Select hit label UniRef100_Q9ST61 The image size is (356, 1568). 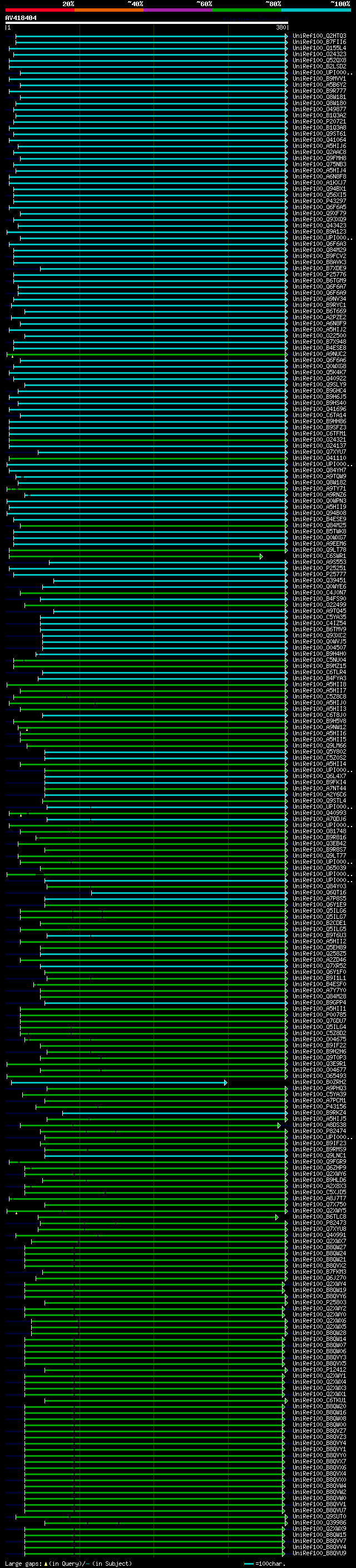pos(319,134)
